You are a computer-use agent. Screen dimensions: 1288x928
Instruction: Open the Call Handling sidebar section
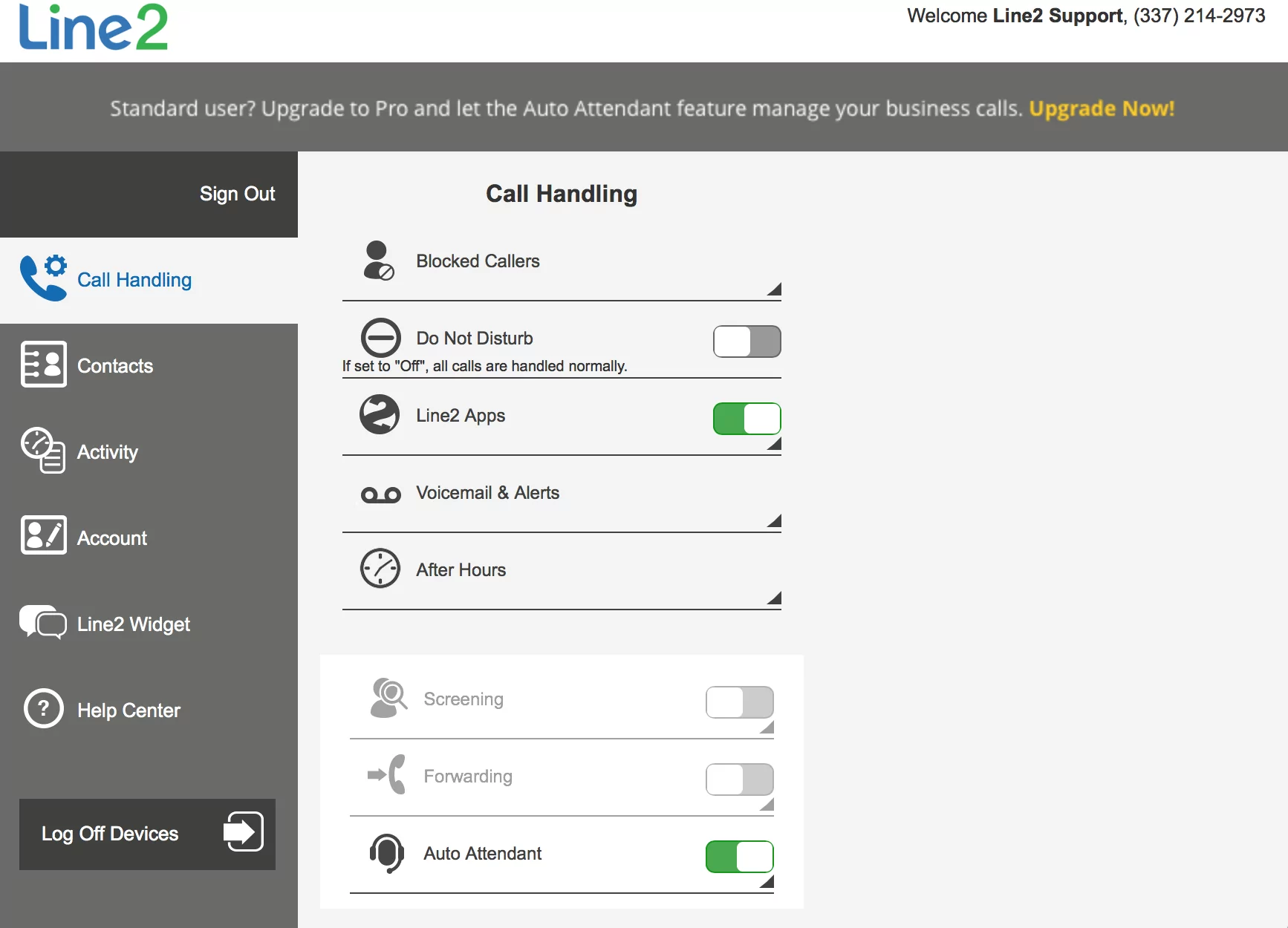pyautogui.click(x=149, y=280)
